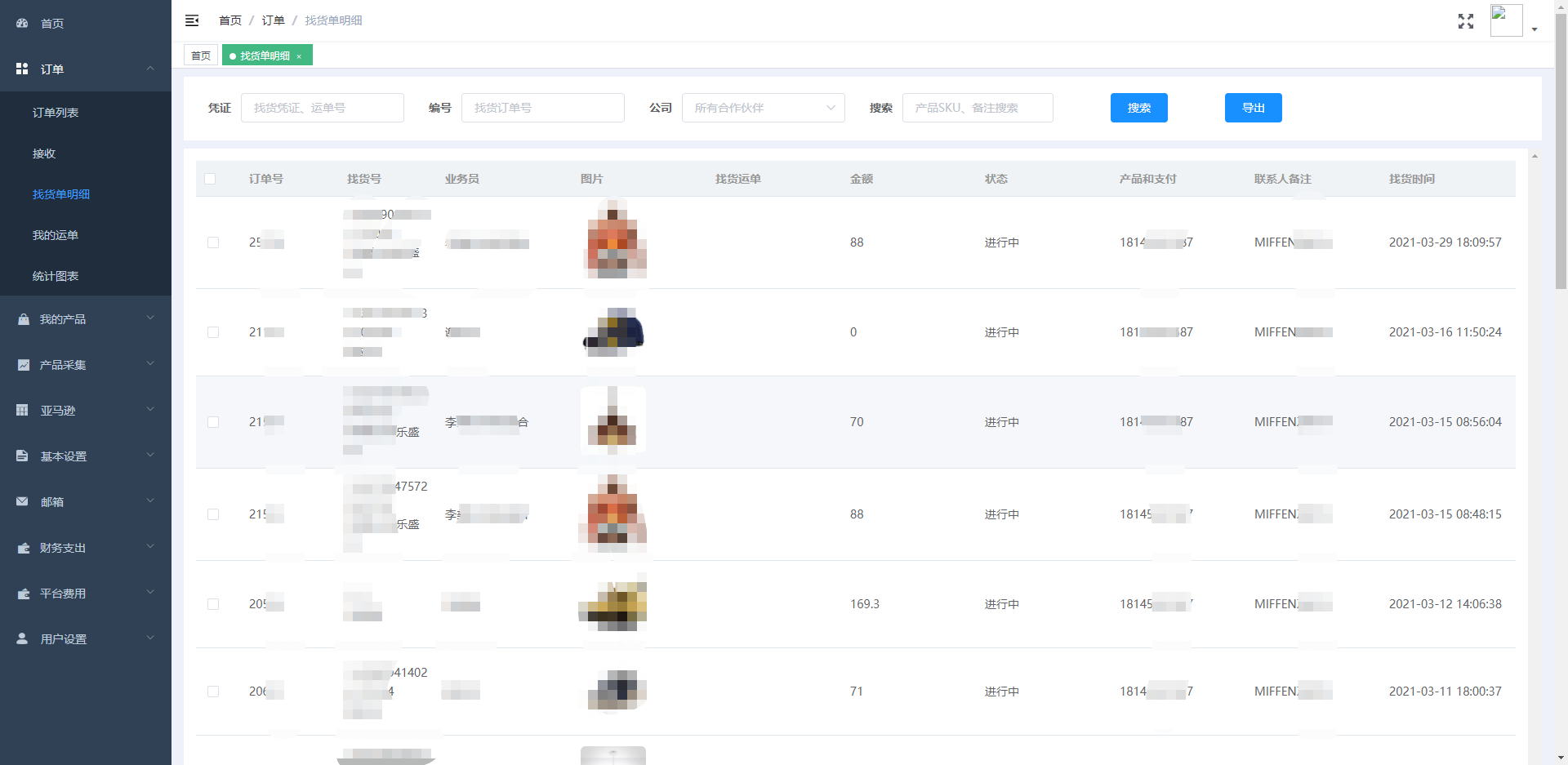The image size is (1568, 765).
Task: Check the row dated 2021-03-29 18:09:57
Action: point(213,242)
